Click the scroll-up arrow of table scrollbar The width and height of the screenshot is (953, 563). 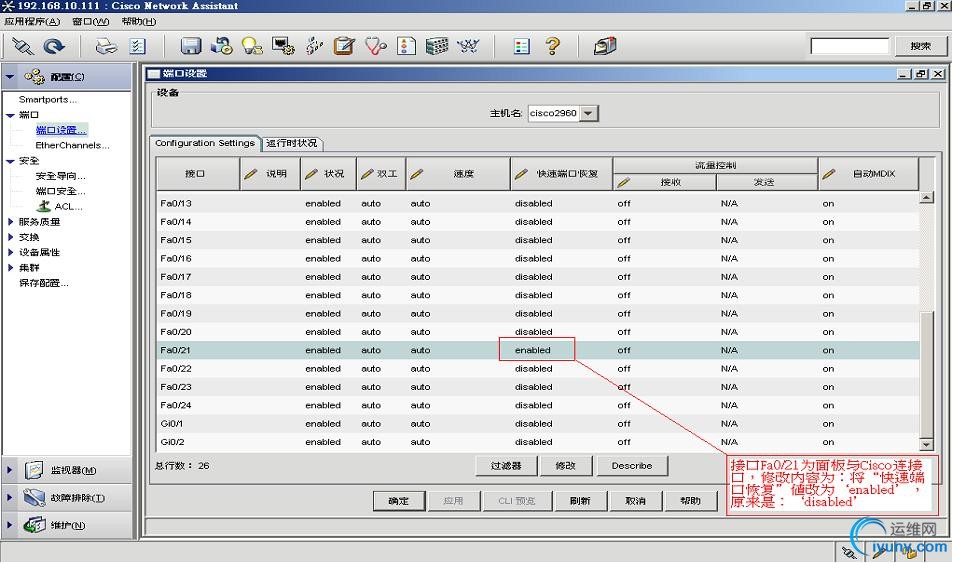pos(926,198)
